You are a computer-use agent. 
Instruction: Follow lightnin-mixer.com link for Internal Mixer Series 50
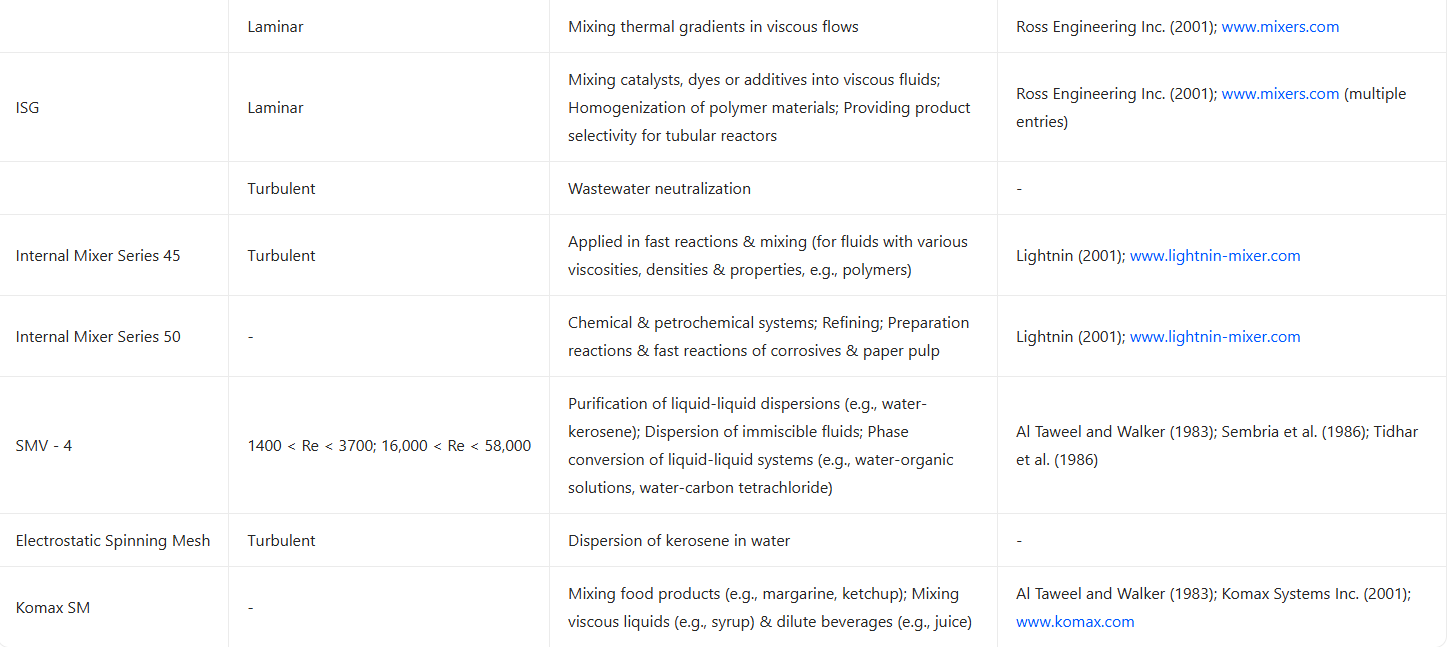tap(1215, 337)
